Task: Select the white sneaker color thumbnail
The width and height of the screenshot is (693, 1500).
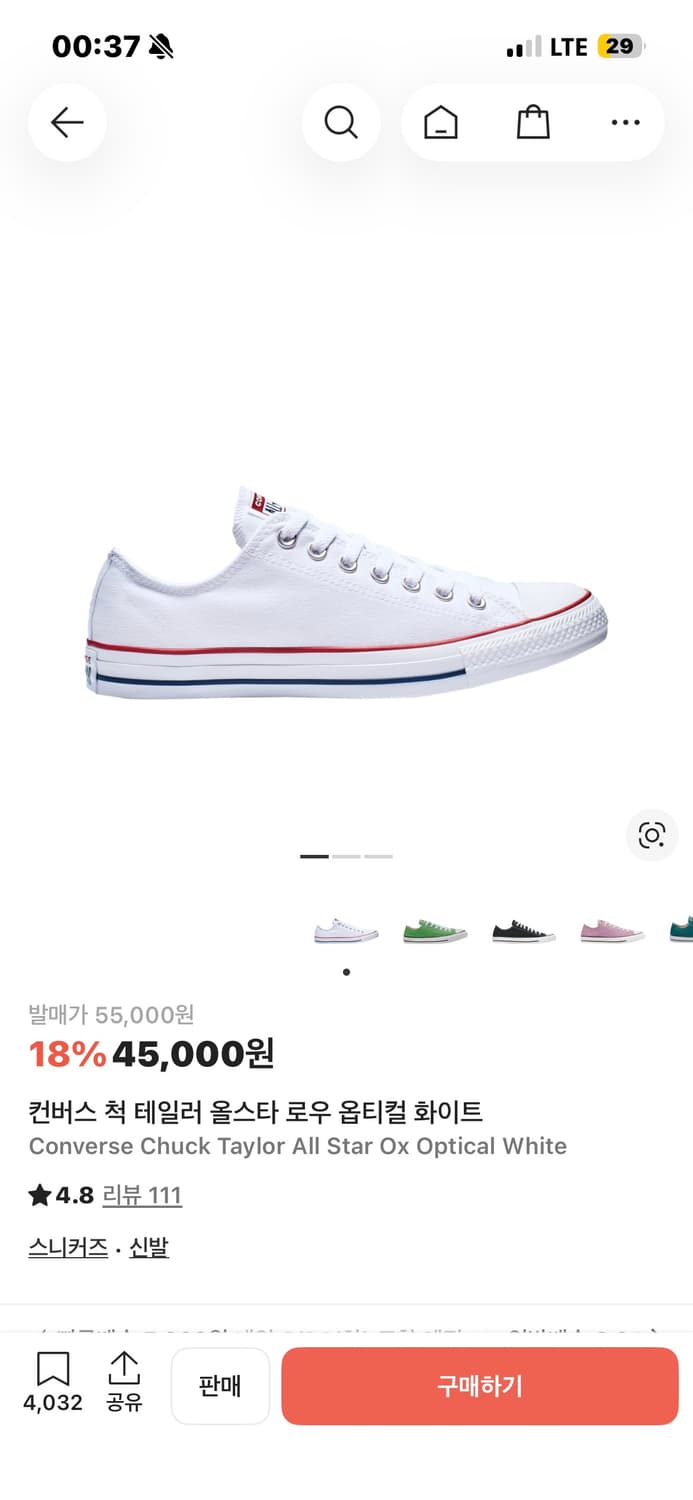Action: tap(346, 931)
